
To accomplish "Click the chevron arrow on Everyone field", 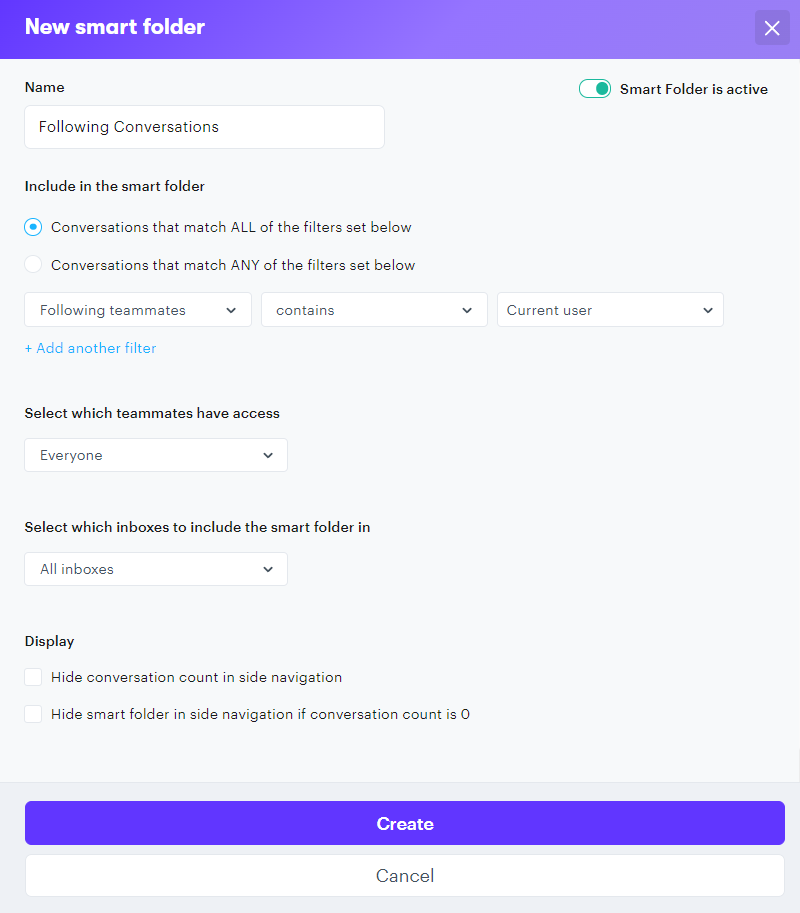I will 268,455.
